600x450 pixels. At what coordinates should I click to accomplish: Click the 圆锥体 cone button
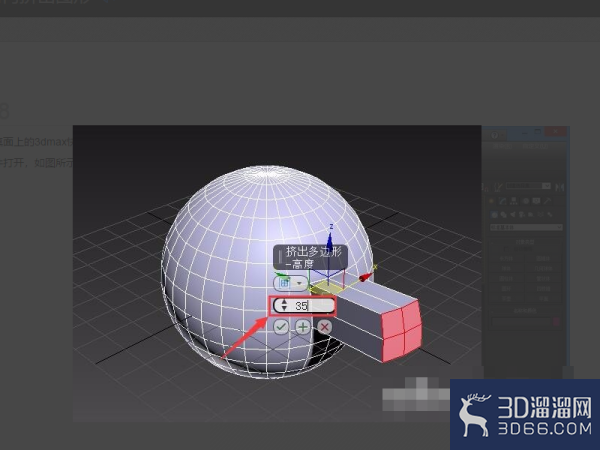point(543,259)
